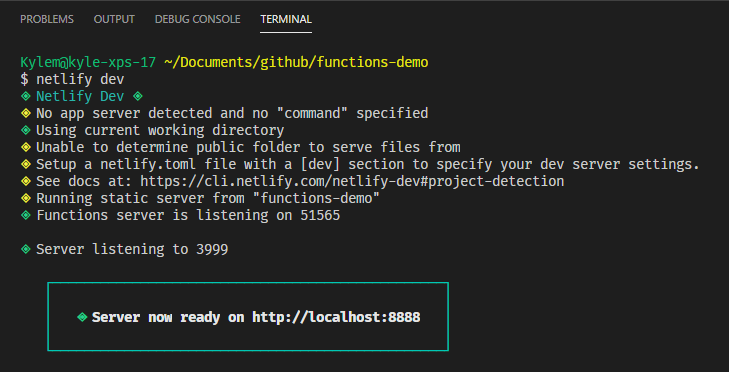729x372 pixels.
Task: Click the green diamond beside Server listening to 3999
Action: coord(26,249)
